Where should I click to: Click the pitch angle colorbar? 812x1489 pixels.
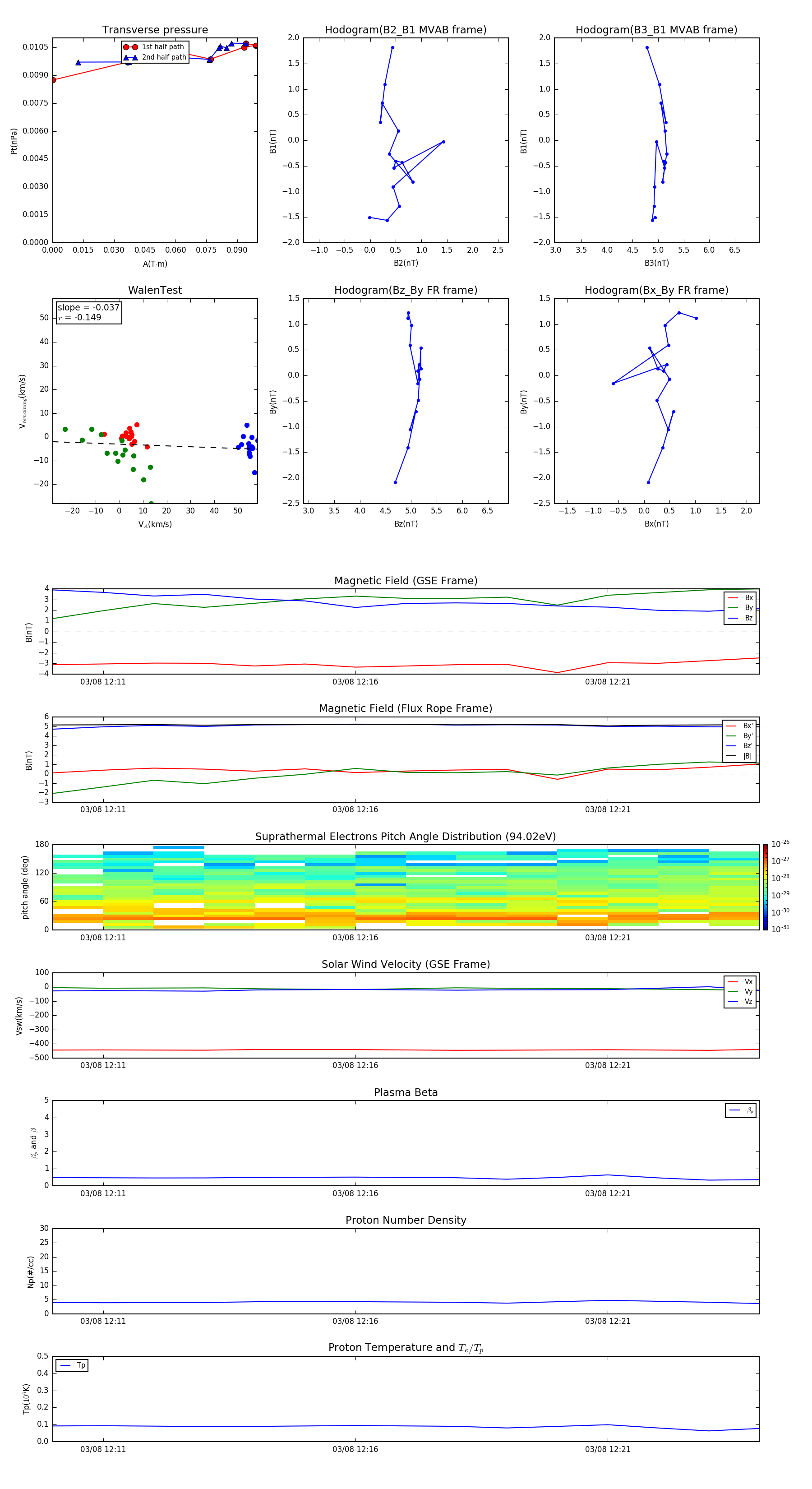click(x=765, y=887)
